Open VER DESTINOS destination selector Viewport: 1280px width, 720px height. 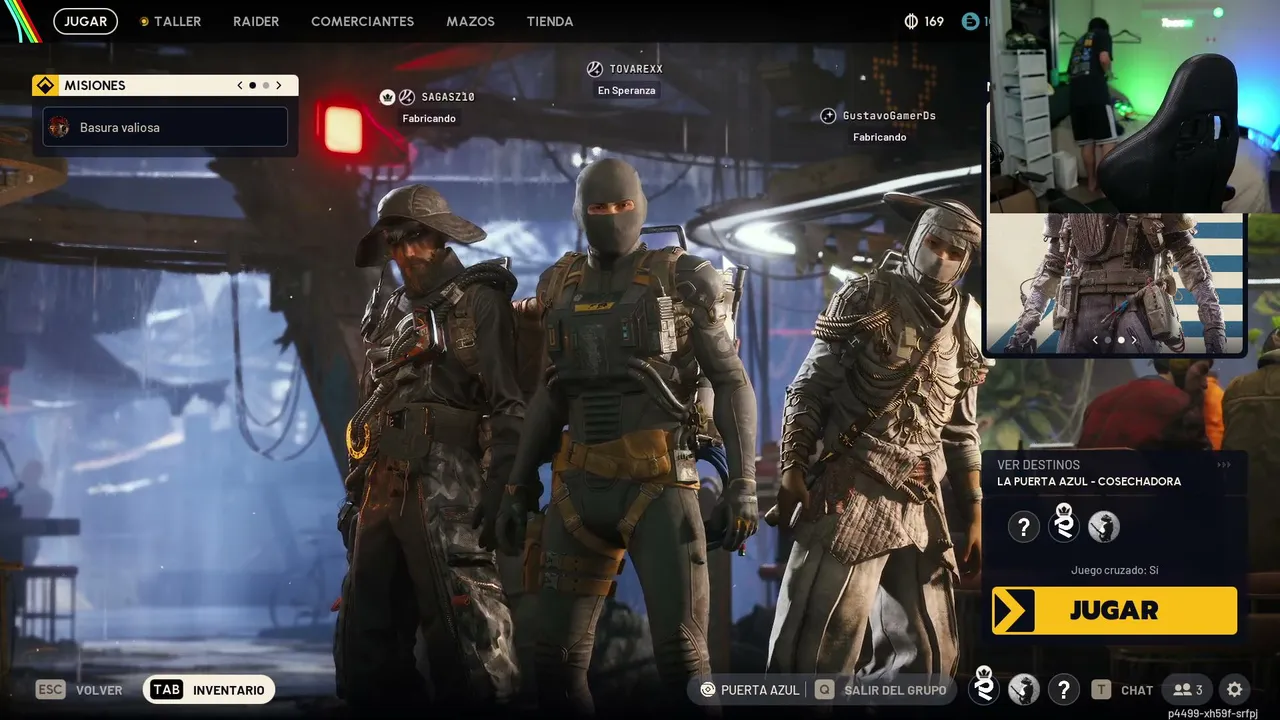pos(1038,465)
